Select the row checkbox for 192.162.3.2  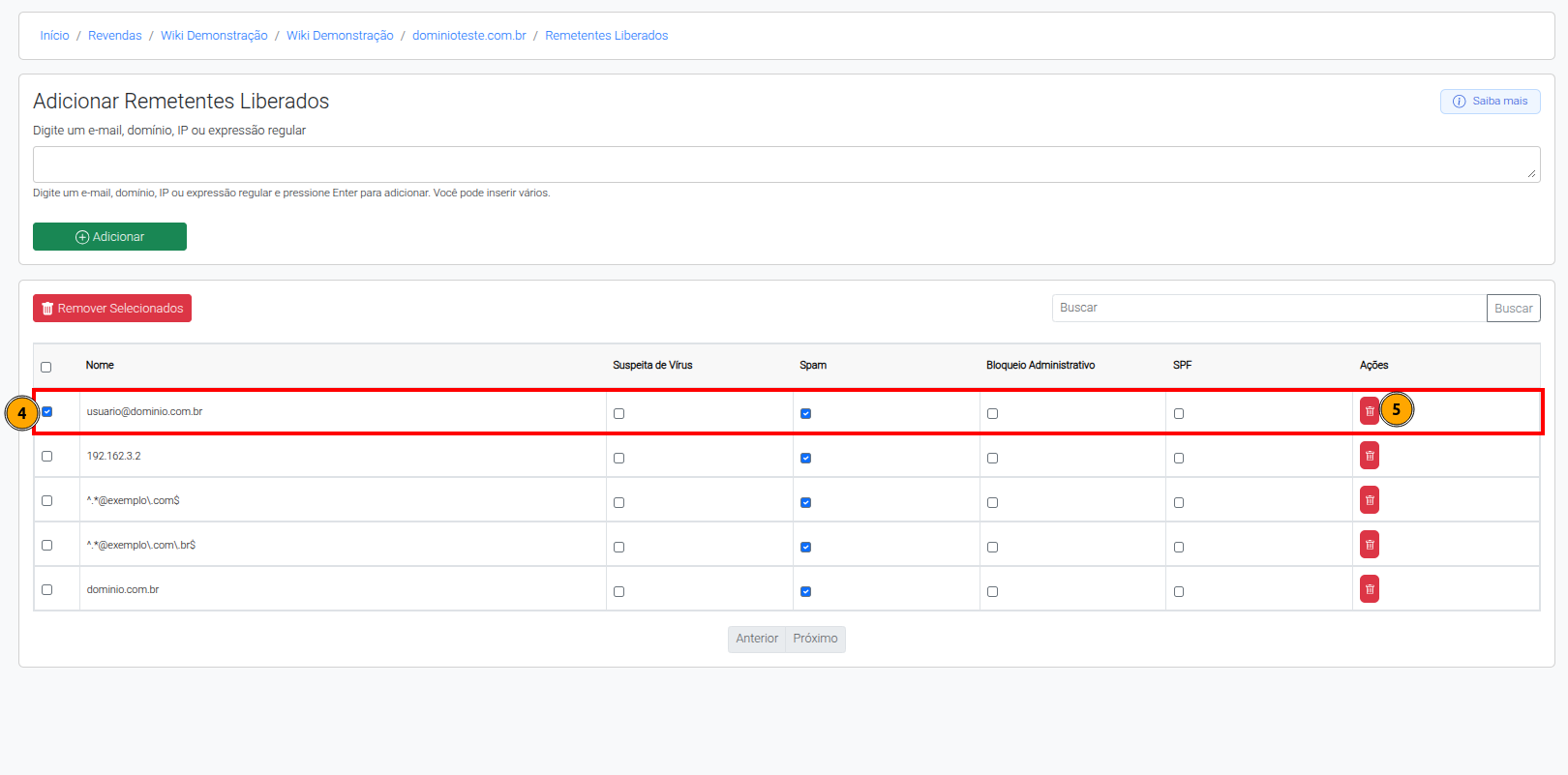point(46,456)
